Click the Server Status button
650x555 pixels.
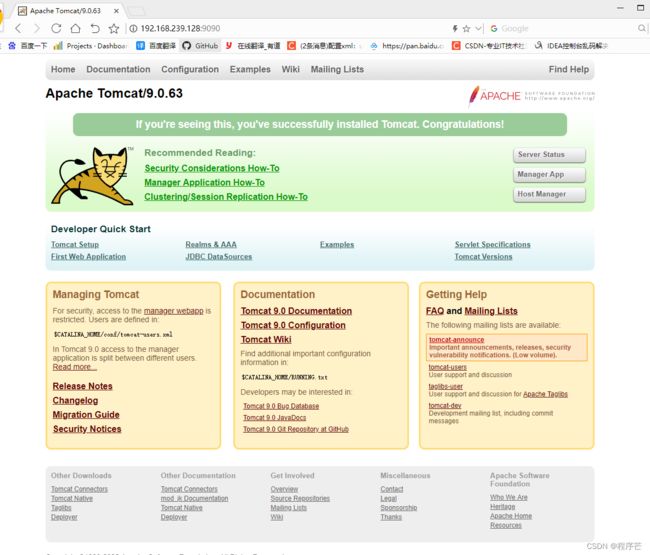click(549, 155)
